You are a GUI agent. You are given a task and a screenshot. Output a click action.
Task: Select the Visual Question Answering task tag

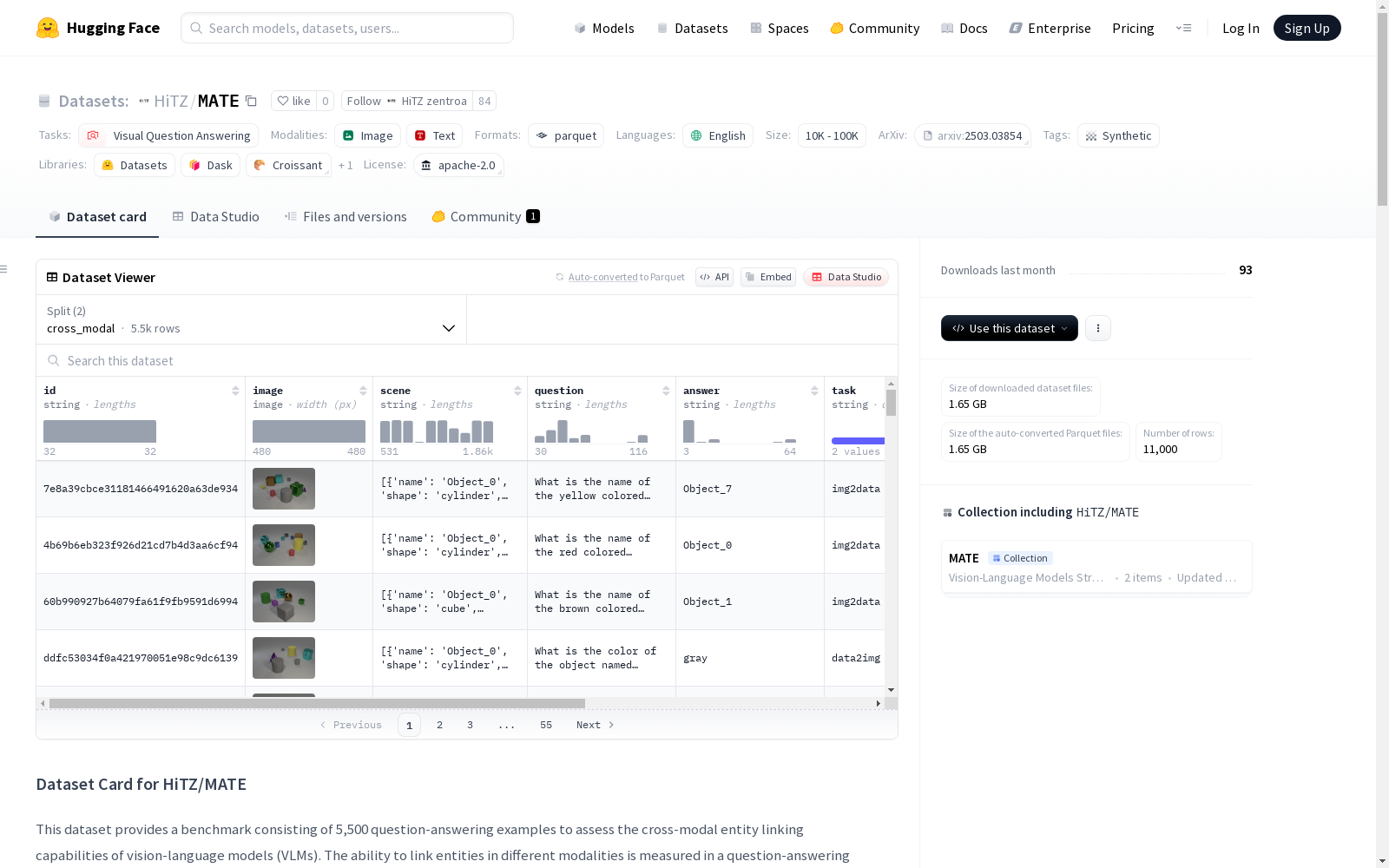click(x=168, y=135)
